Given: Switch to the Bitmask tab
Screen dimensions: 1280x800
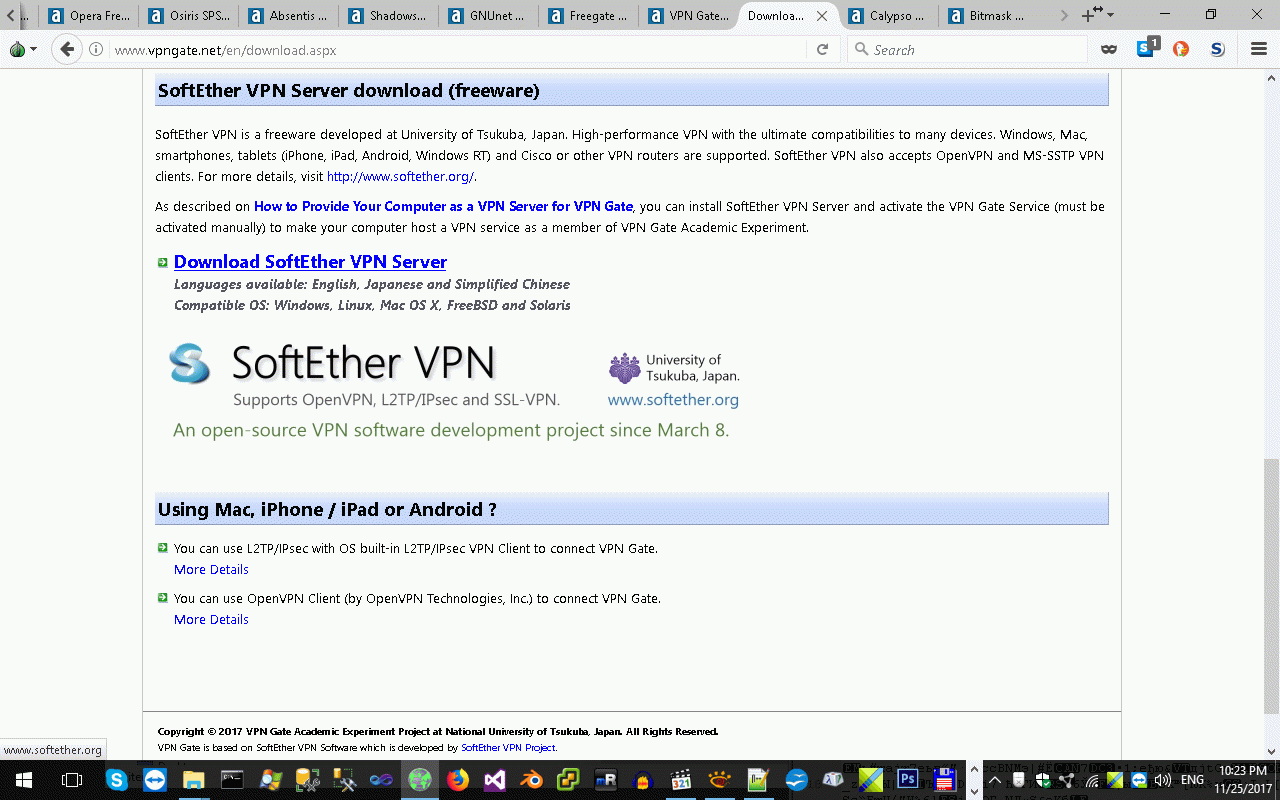Looking at the screenshot, I should 989,16.
